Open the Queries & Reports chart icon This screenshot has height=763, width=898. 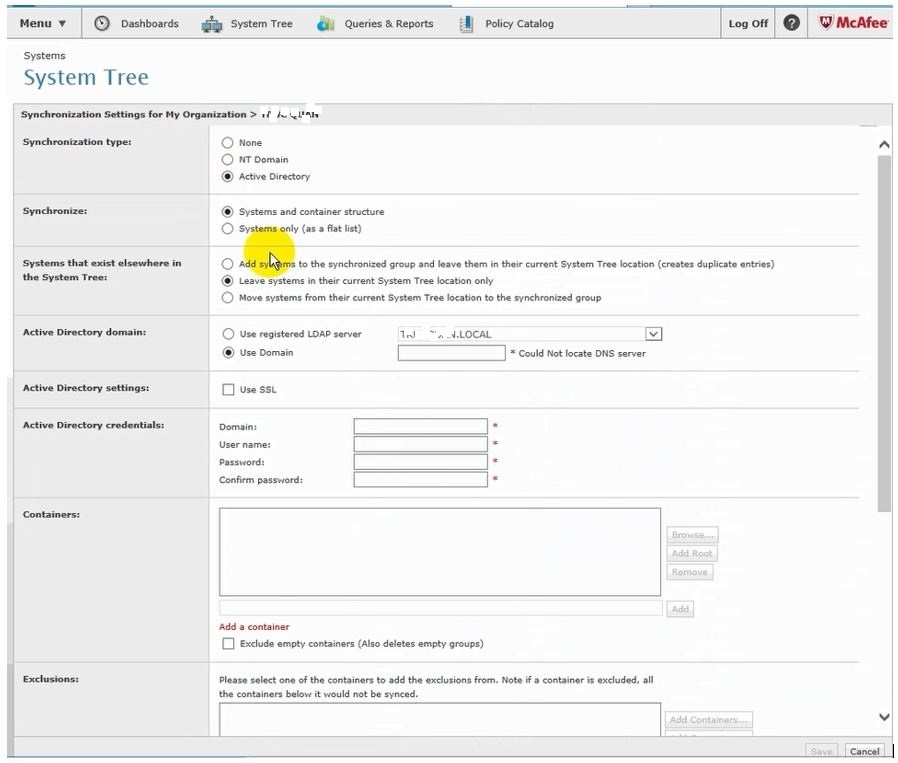[326, 23]
